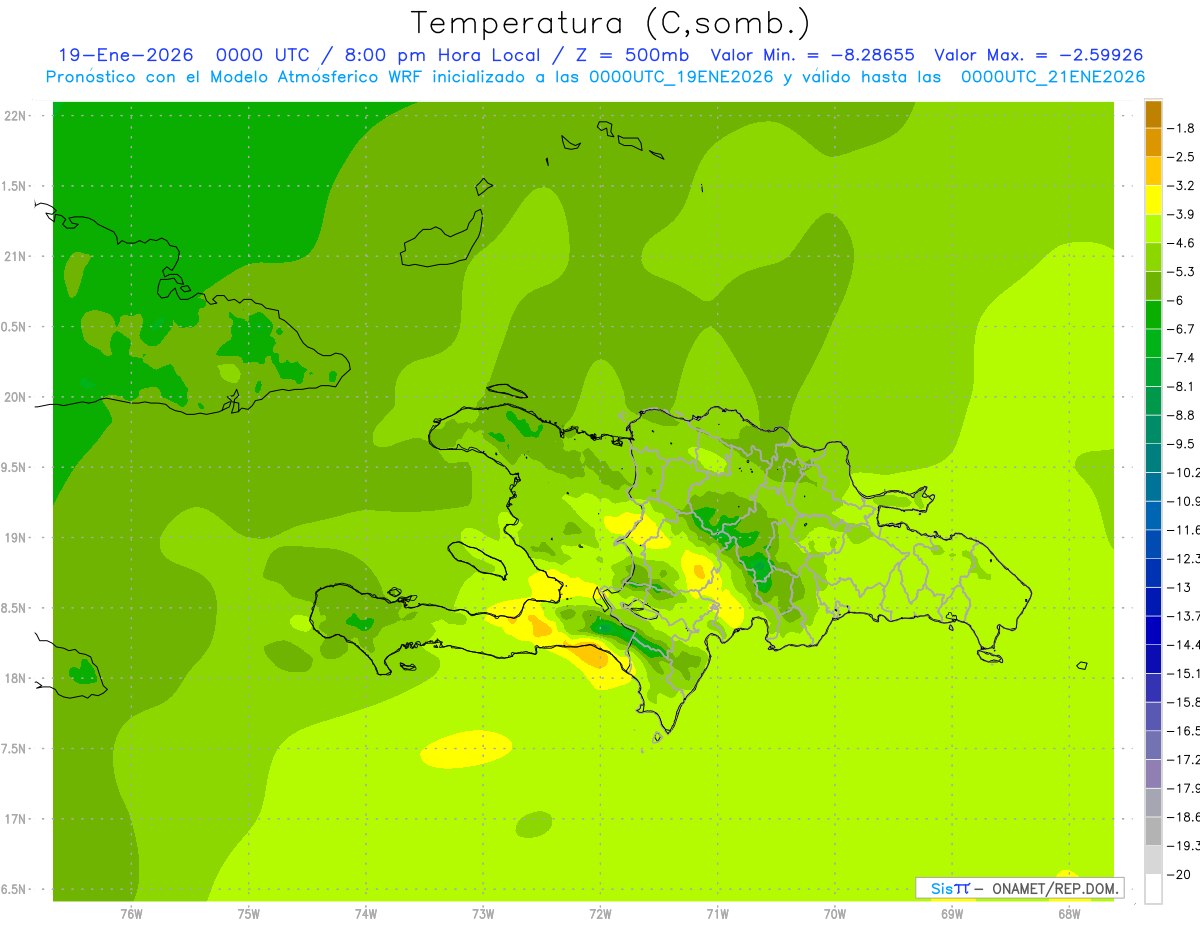The image size is (1200, 927).
Task: Click the title "Temperatura (C,somb.)"
Action: tap(610, 23)
